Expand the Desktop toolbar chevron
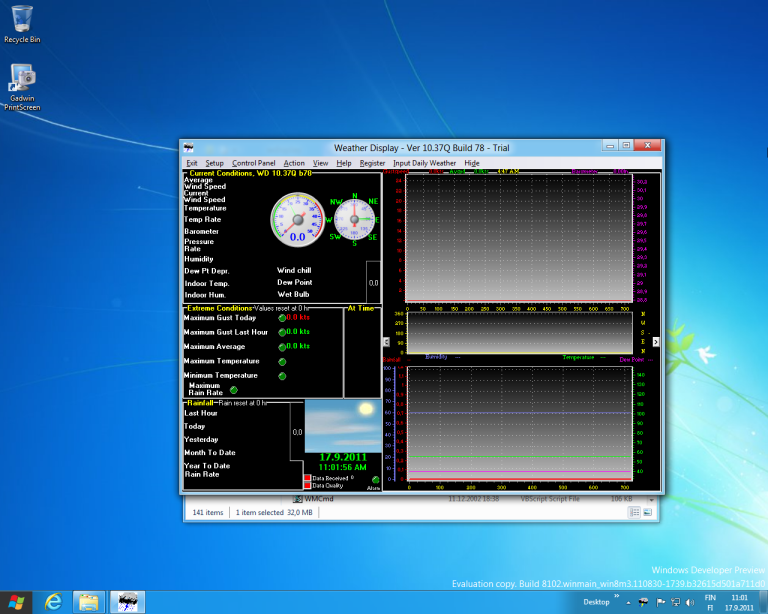 (617, 596)
